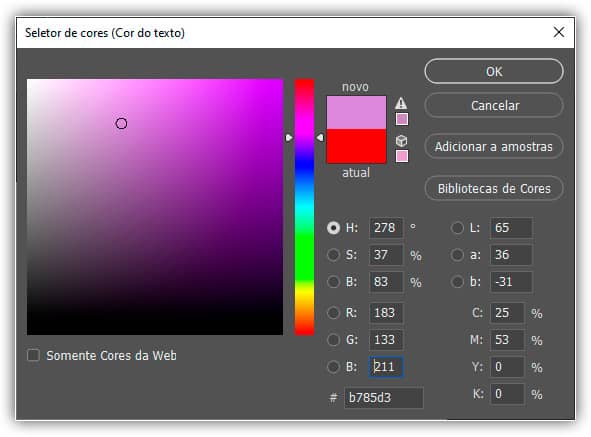Click the H hue value field
Image resolution: width=591 pixels, height=437 pixels.
pyautogui.click(x=386, y=228)
